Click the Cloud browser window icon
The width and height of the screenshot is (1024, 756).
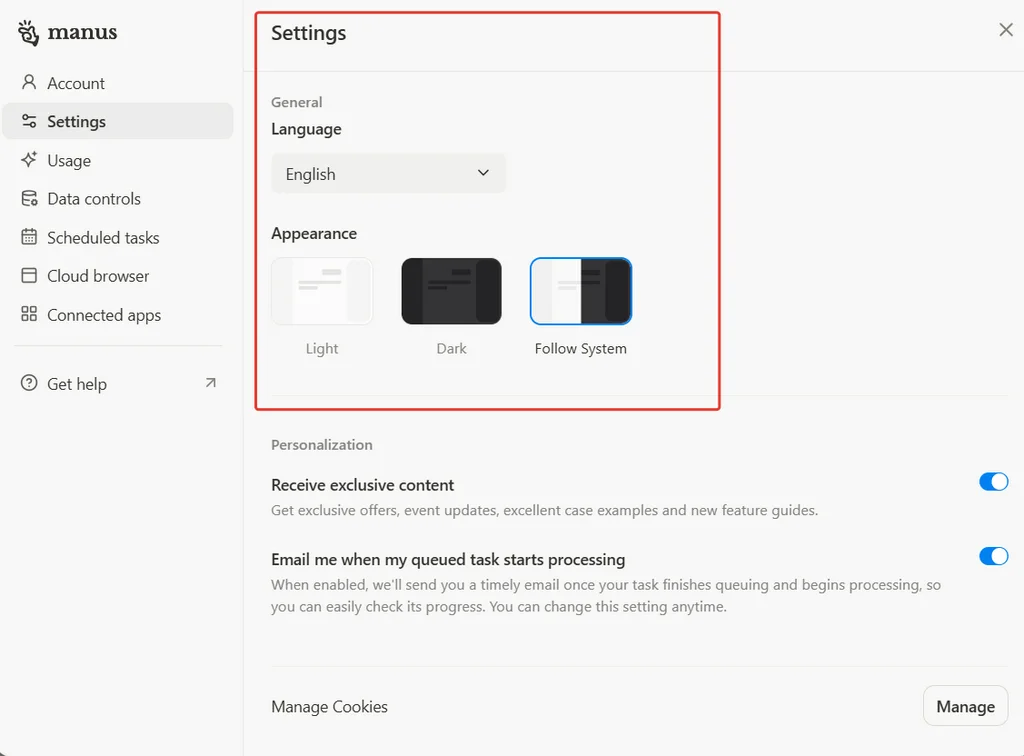[29, 276]
